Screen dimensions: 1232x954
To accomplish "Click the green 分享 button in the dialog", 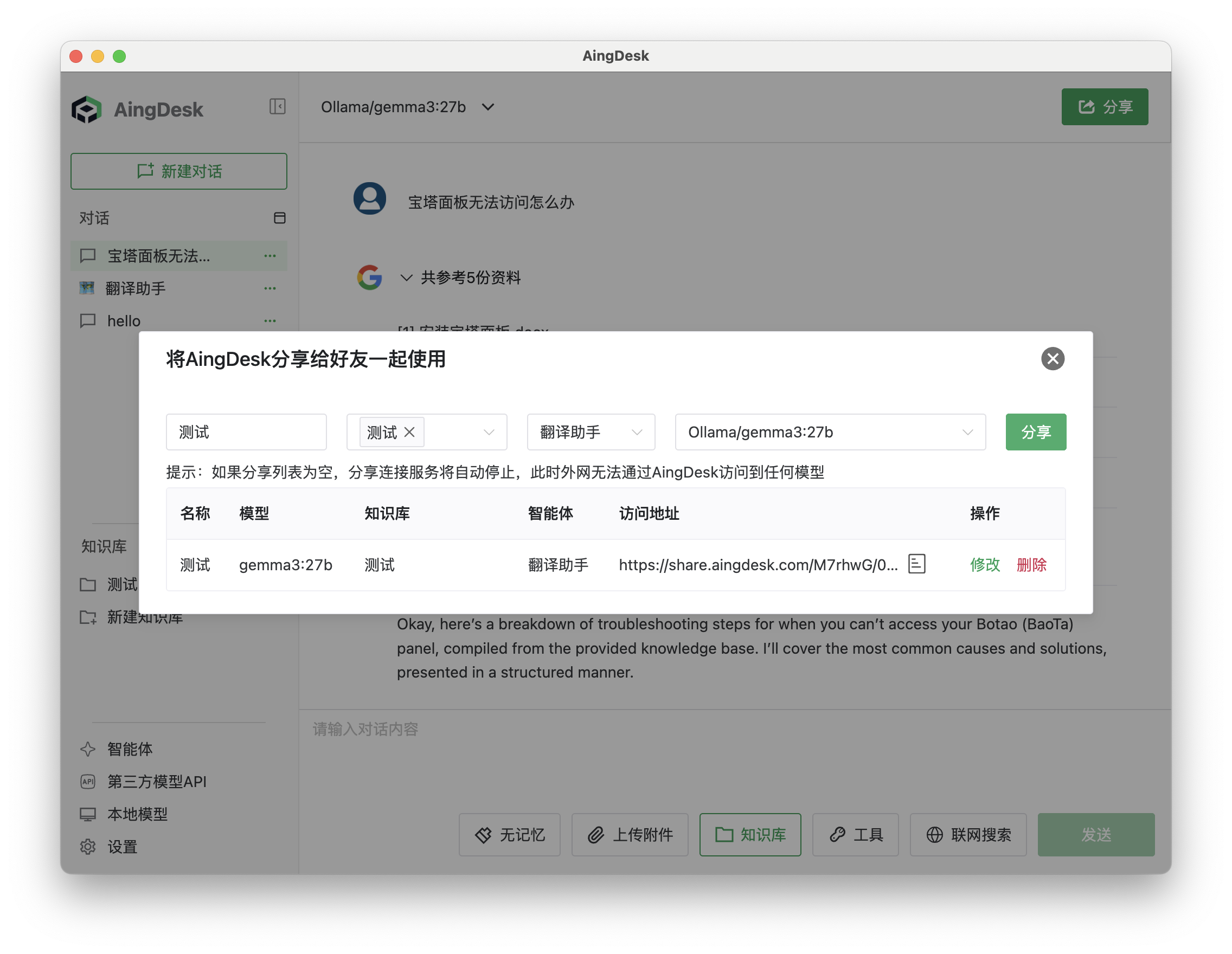I will click(x=1036, y=432).
